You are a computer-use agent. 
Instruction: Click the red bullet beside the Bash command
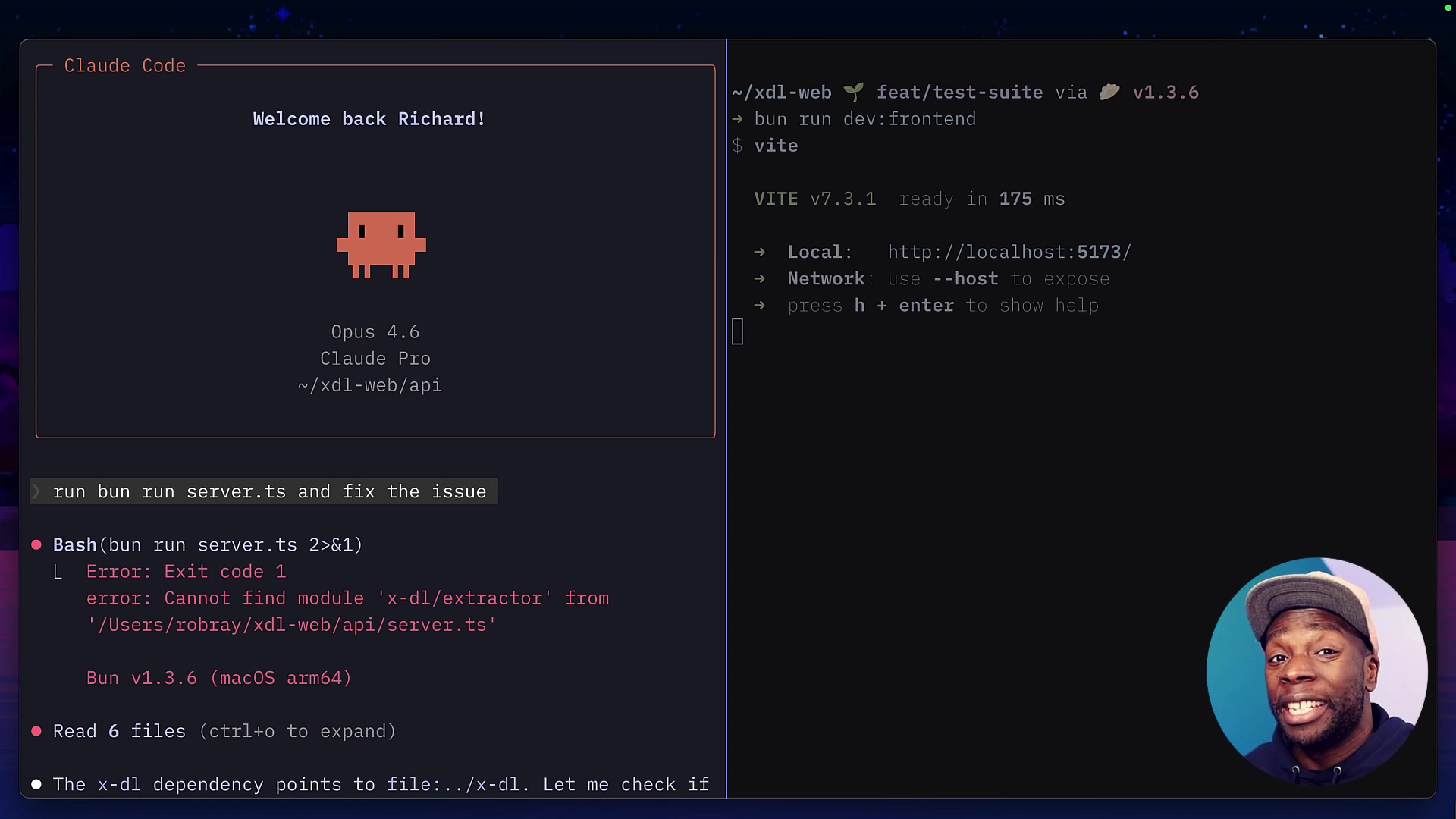pos(36,544)
